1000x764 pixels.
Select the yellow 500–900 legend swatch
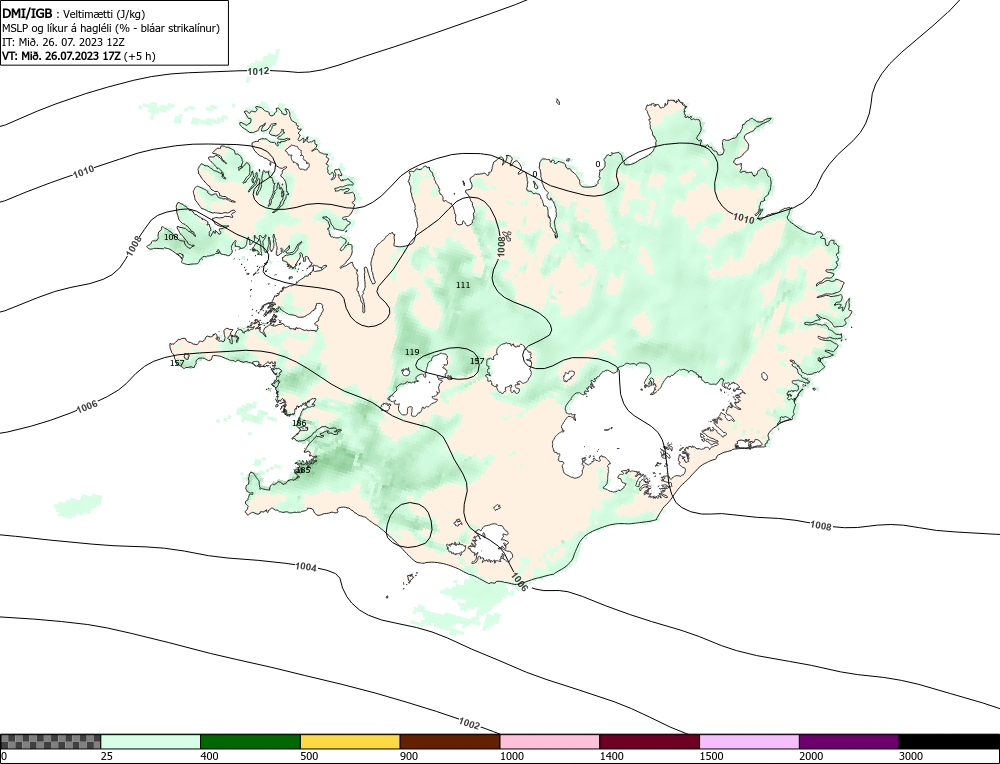[x=350, y=741]
